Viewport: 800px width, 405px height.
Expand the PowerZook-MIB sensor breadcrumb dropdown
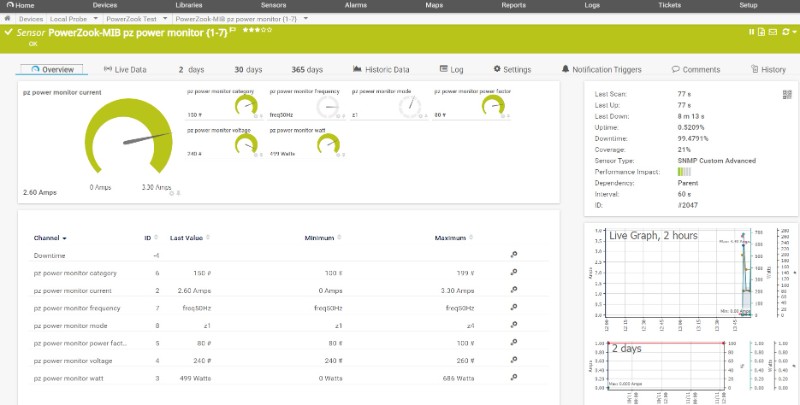(x=306, y=19)
